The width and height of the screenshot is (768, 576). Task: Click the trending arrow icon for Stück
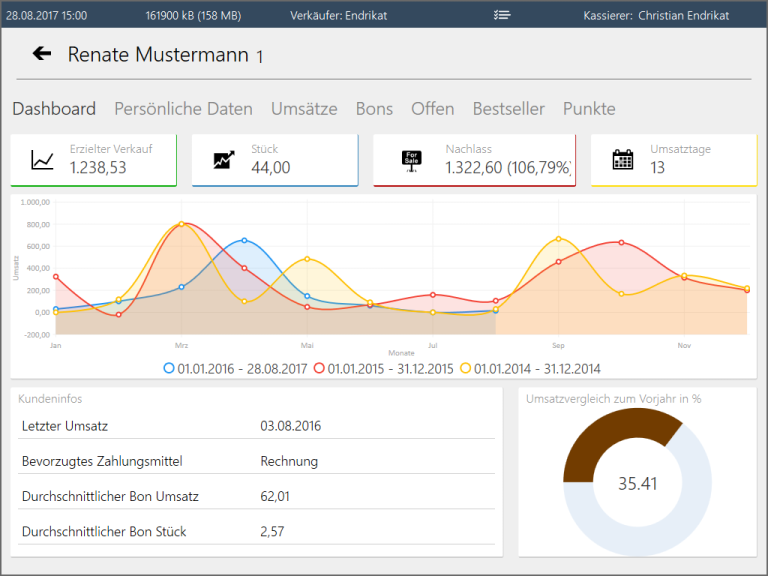click(224, 160)
